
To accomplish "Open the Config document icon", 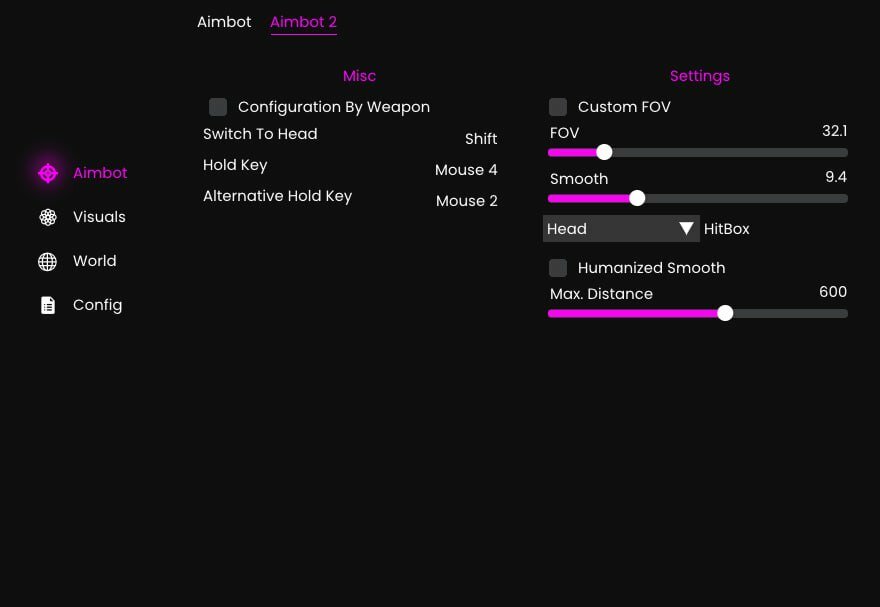I will click(48, 305).
